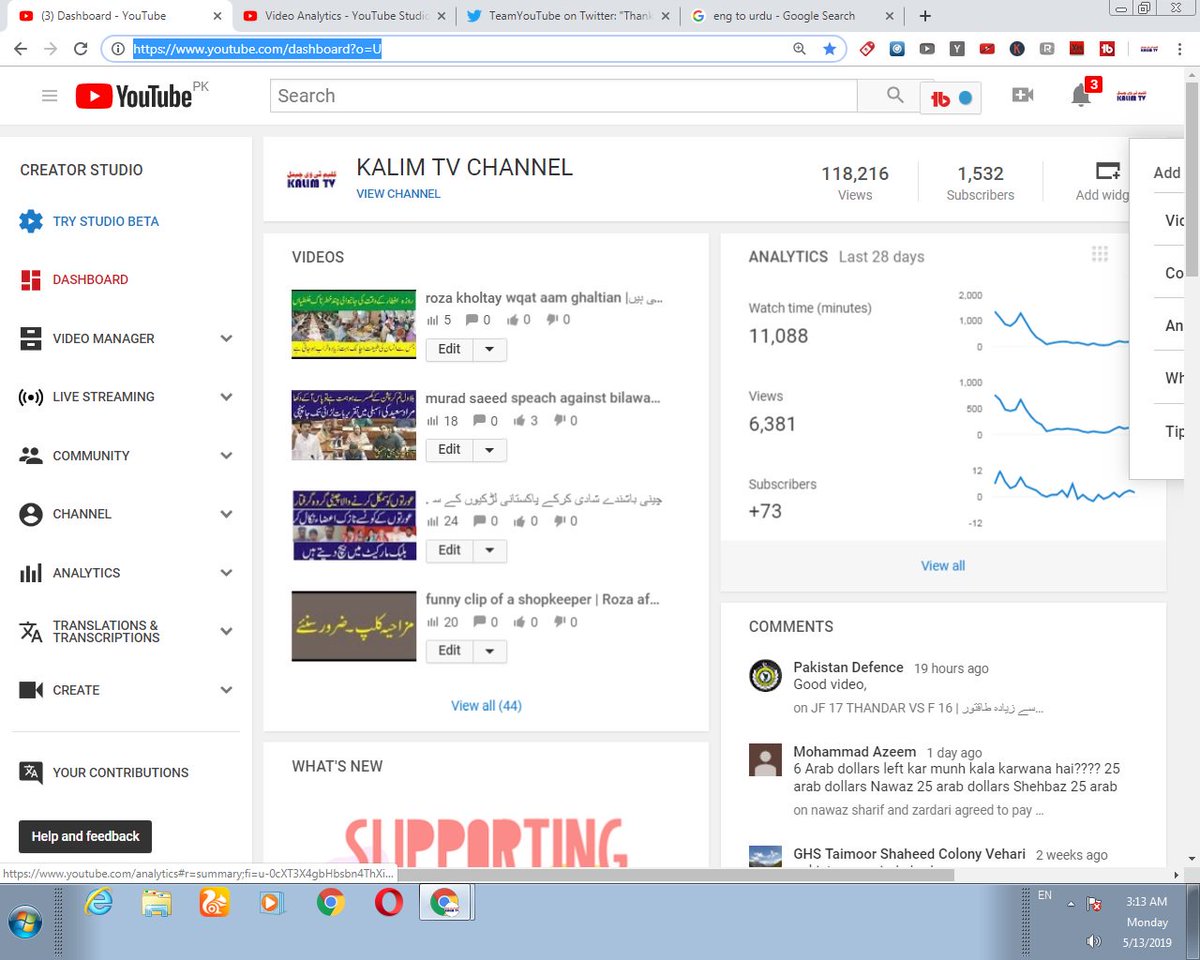Viewport: 1200px width, 960px height.
Task: Click the browser reload button
Action: [x=81, y=48]
